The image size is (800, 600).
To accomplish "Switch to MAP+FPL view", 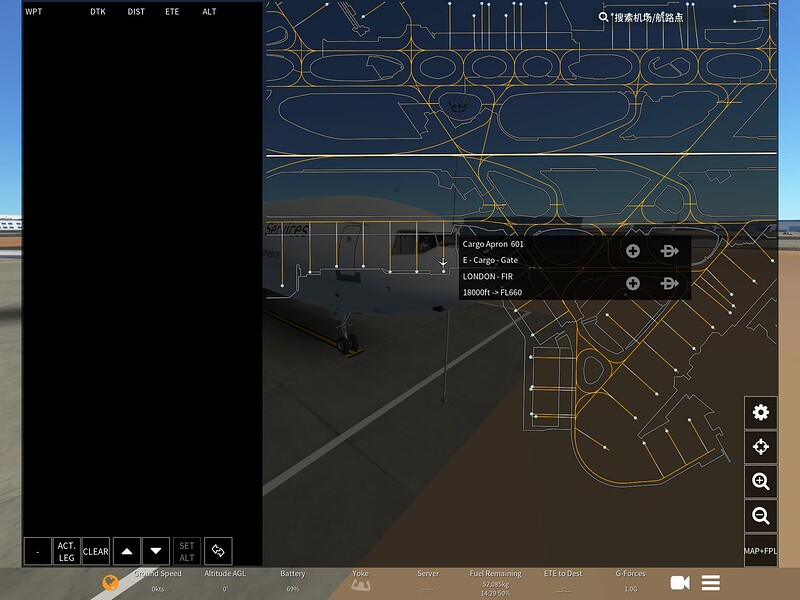I will (761, 551).
